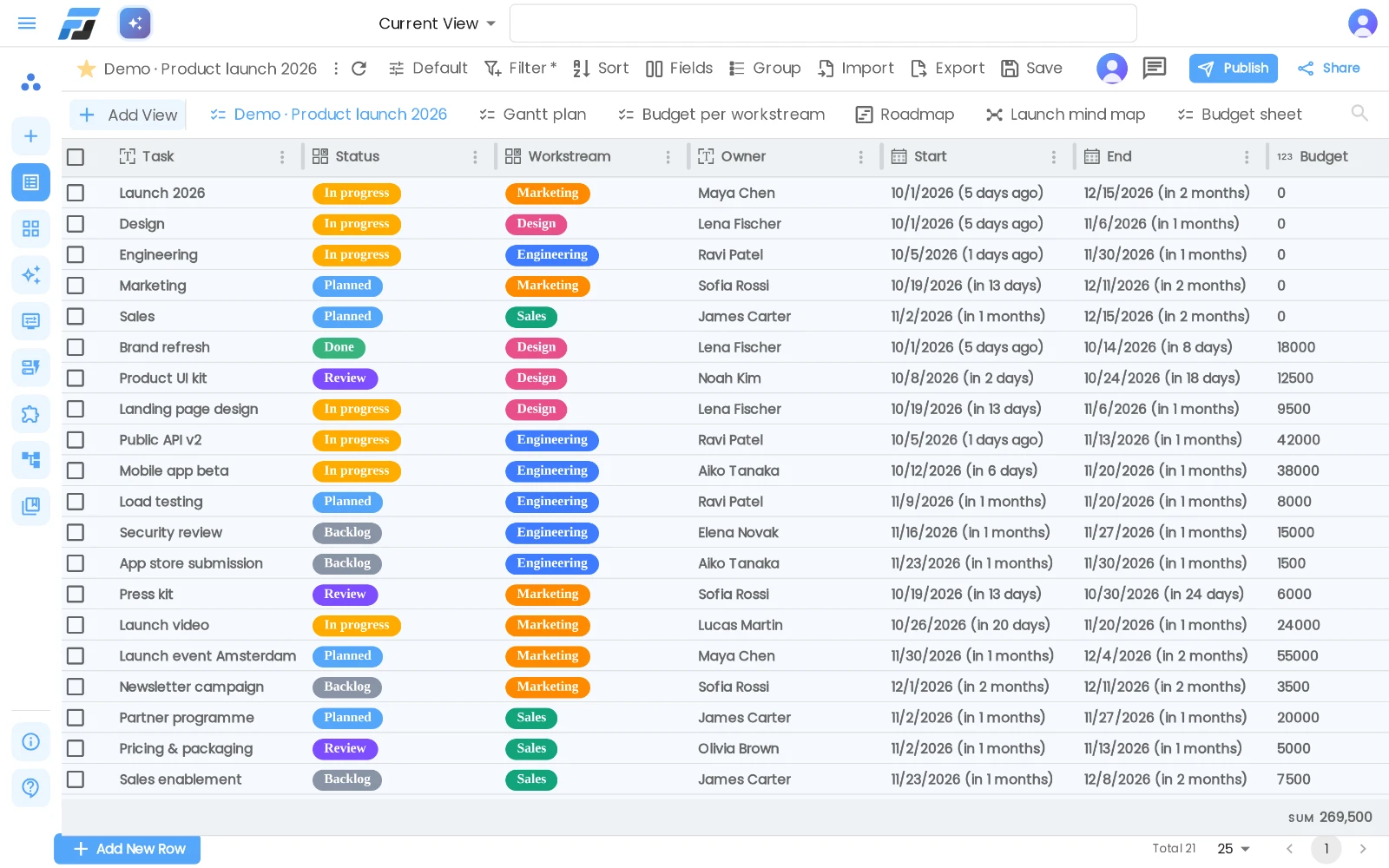Open the Status column options menu
This screenshot has height=868, width=1389.
click(x=475, y=157)
